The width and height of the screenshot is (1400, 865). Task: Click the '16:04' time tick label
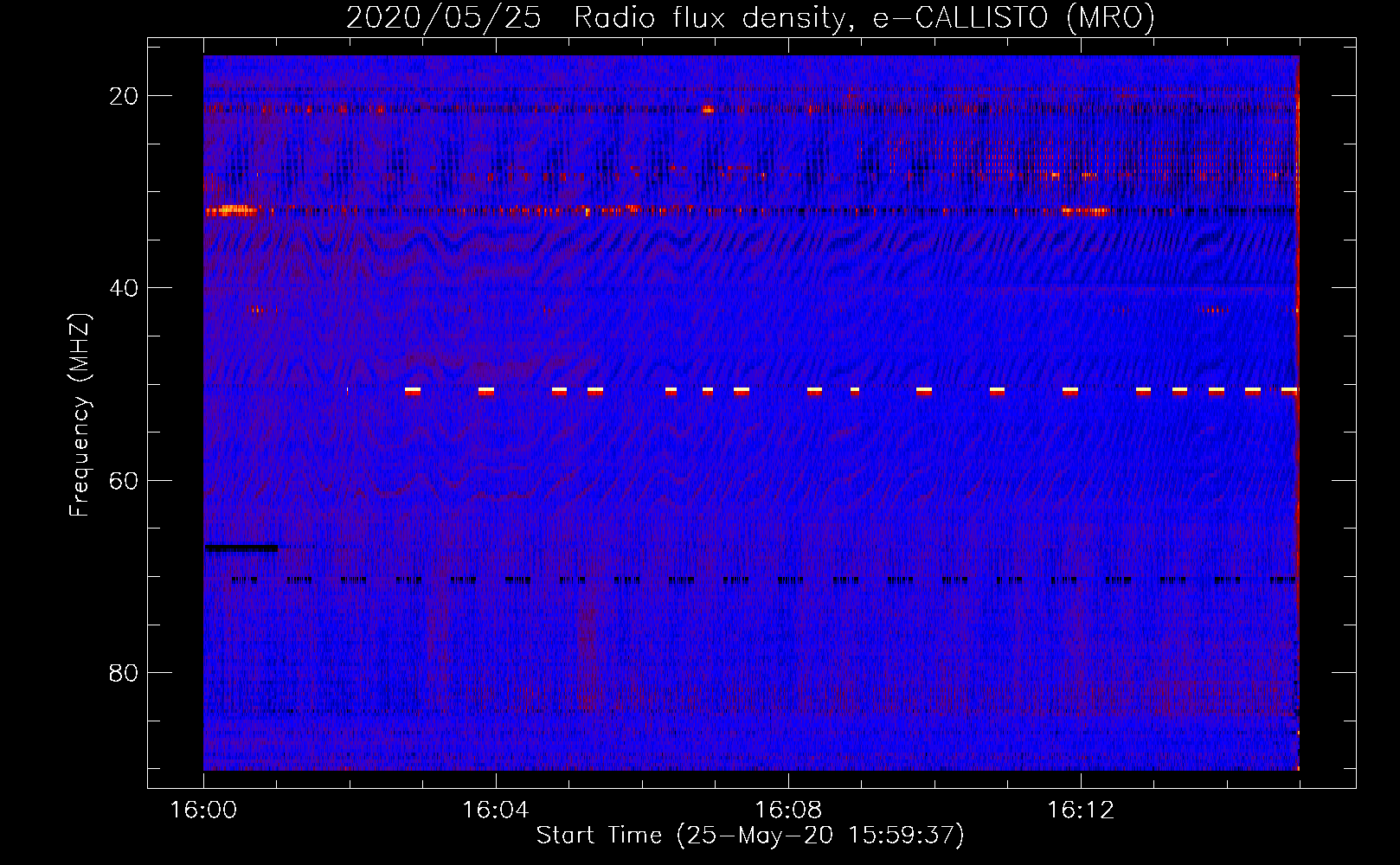(495, 811)
